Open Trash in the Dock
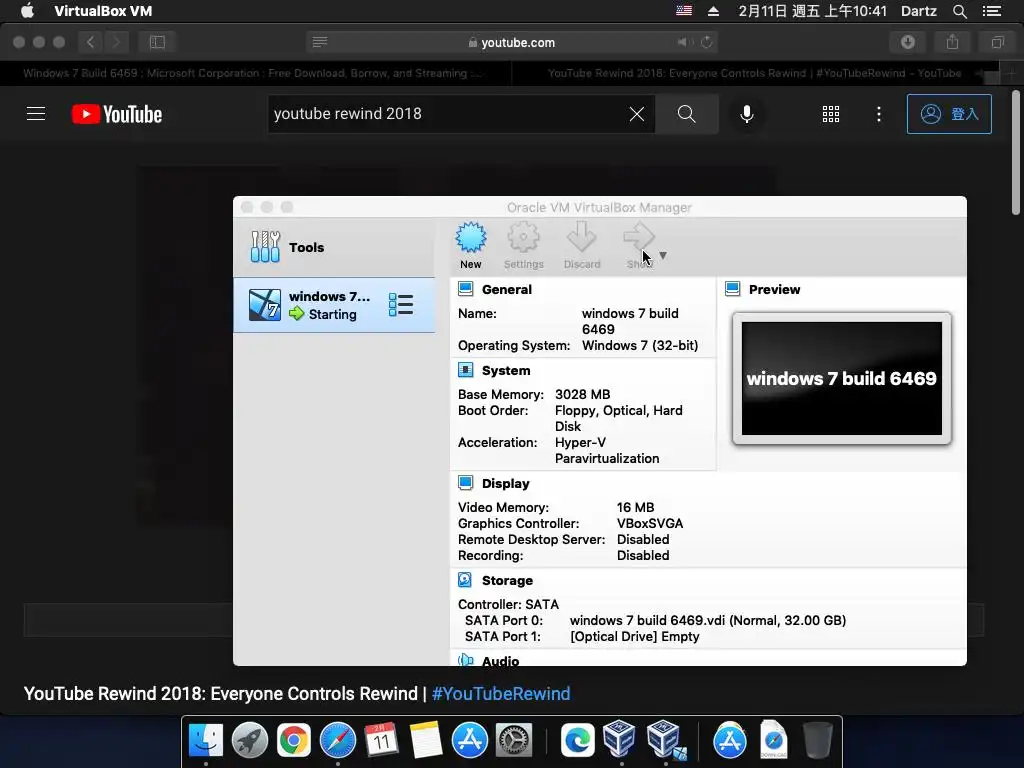This screenshot has width=1024, height=768. pyautogui.click(x=817, y=741)
